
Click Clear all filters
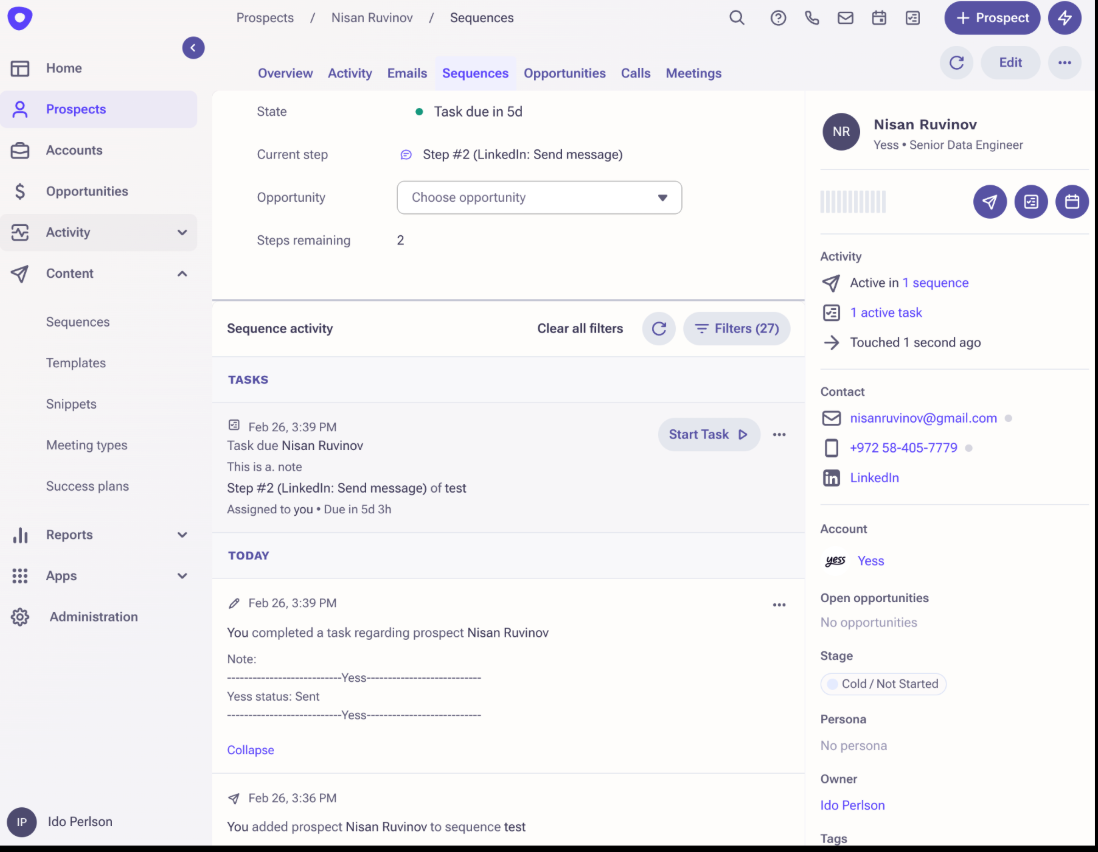click(x=580, y=328)
